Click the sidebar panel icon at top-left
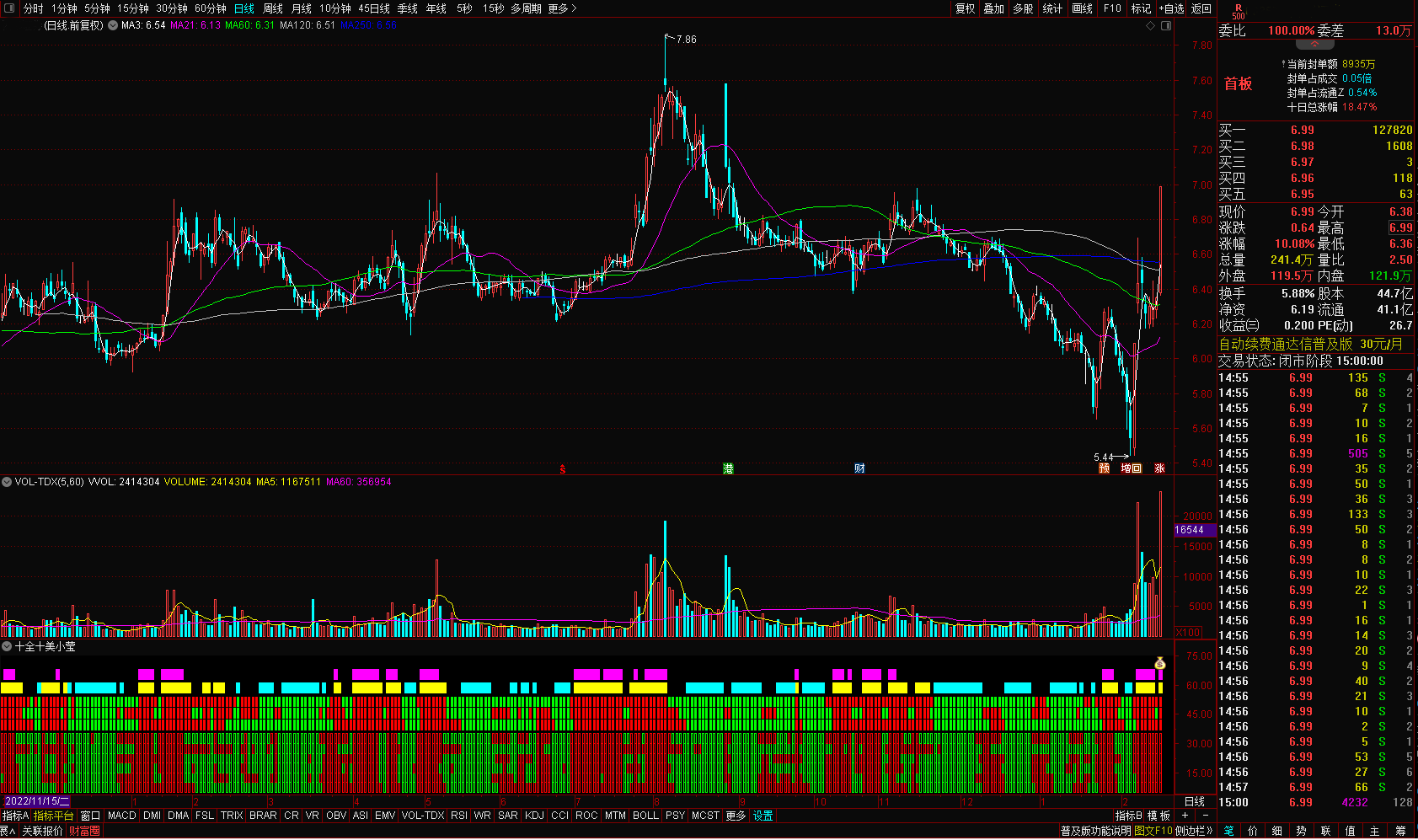This screenshot has width=1418, height=840. click(x=10, y=8)
